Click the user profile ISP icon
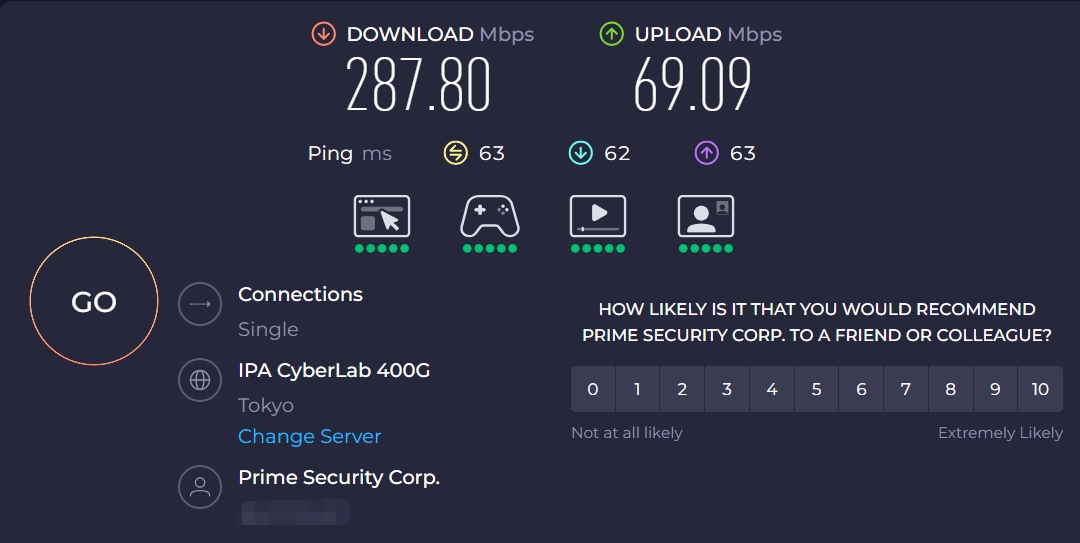The image size is (1080, 543). pyautogui.click(x=200, y=487)
